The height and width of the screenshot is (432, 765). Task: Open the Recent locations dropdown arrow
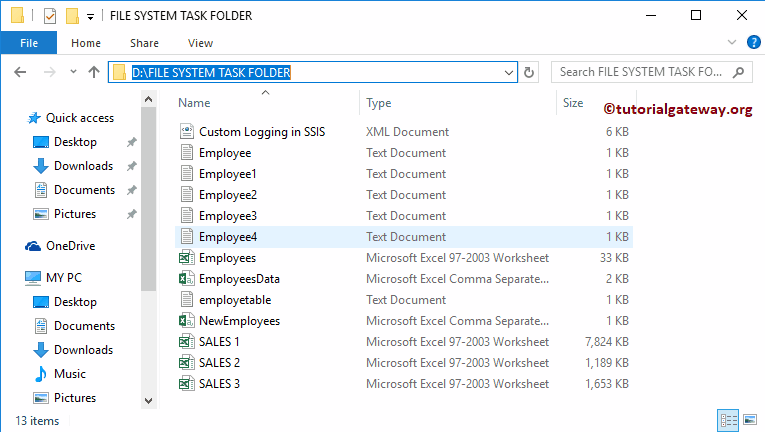72,72
